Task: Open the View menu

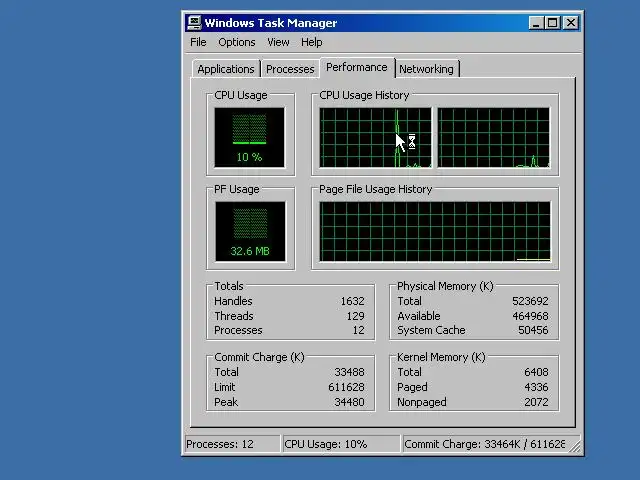Action: point(278,42)
